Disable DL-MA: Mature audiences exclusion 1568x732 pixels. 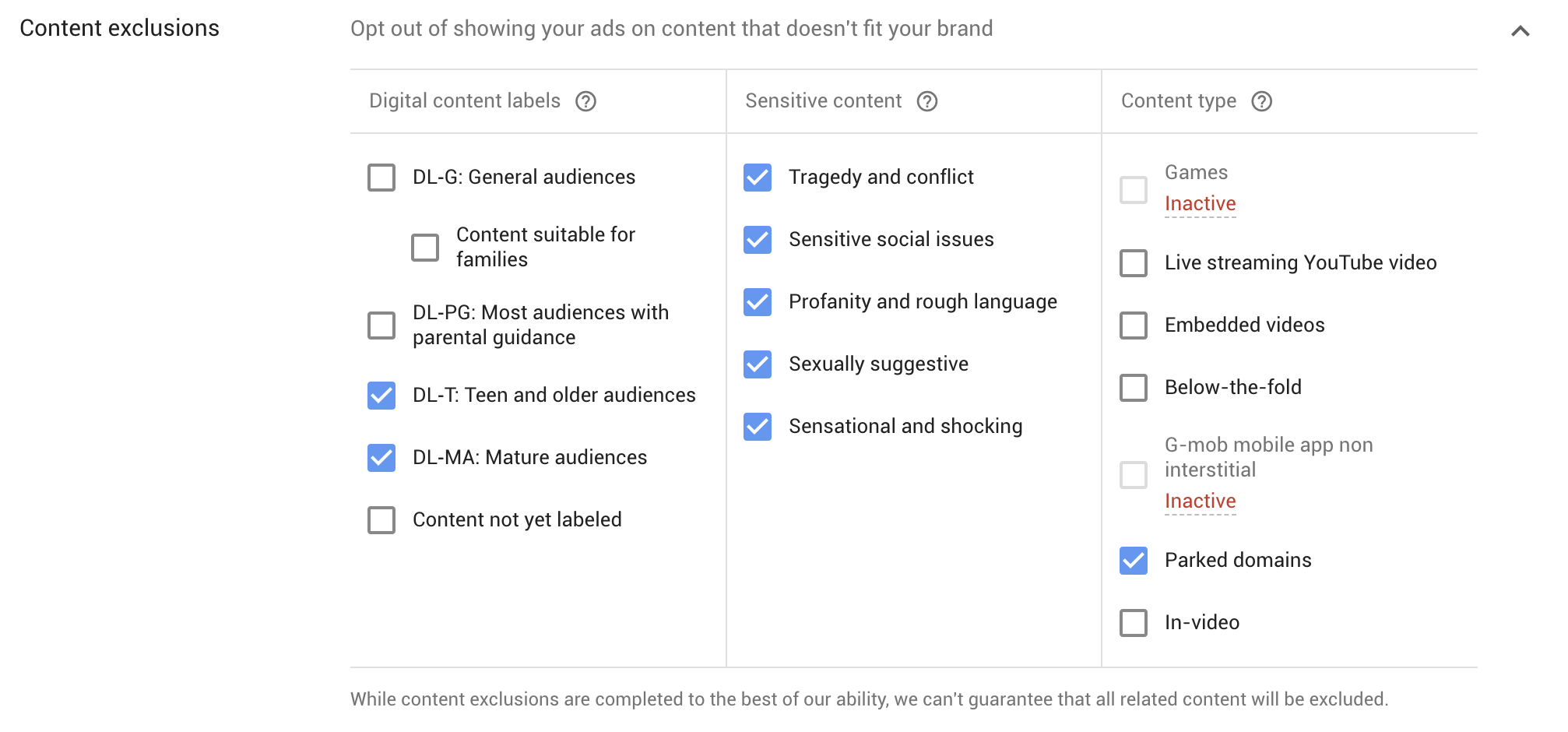pos(381,458)
